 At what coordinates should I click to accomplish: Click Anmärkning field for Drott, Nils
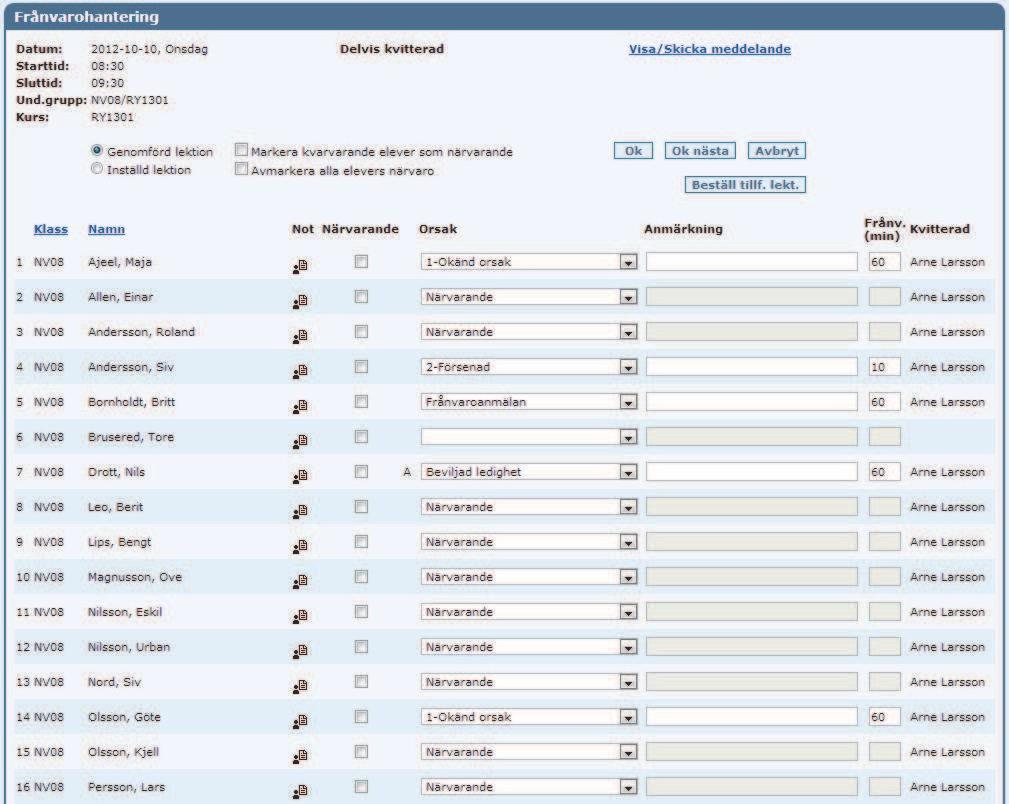(752, 472)
